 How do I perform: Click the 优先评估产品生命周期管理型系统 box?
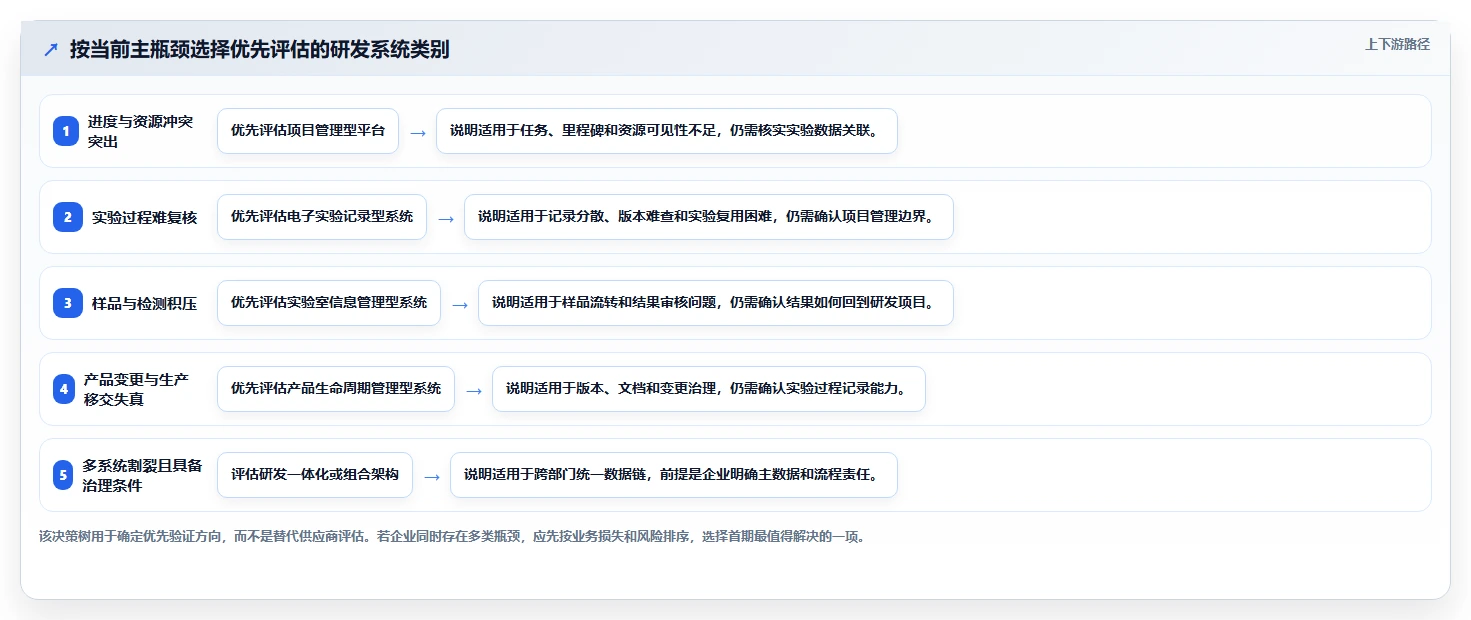[336, 389]
